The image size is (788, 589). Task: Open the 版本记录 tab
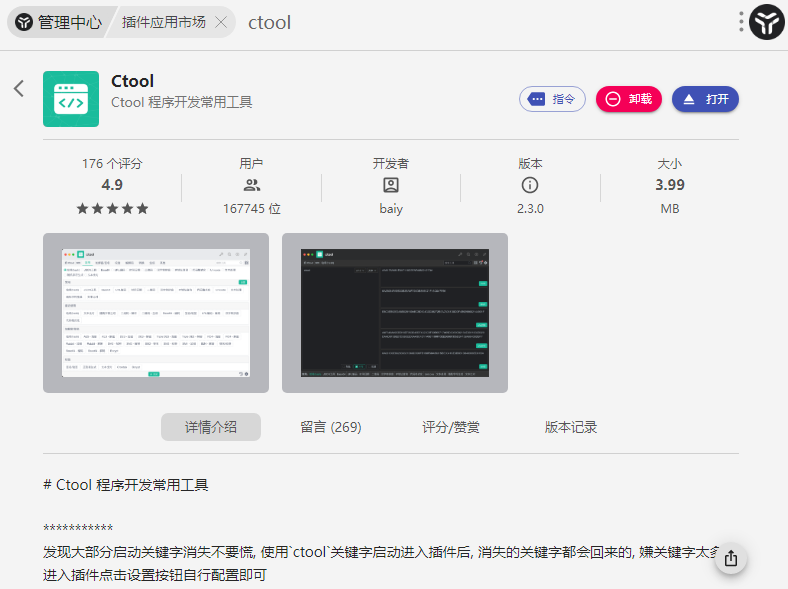[571, 427]
